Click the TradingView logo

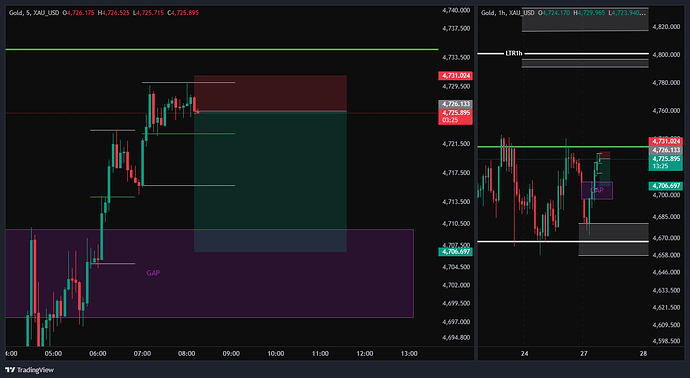[x=29, y=370]
